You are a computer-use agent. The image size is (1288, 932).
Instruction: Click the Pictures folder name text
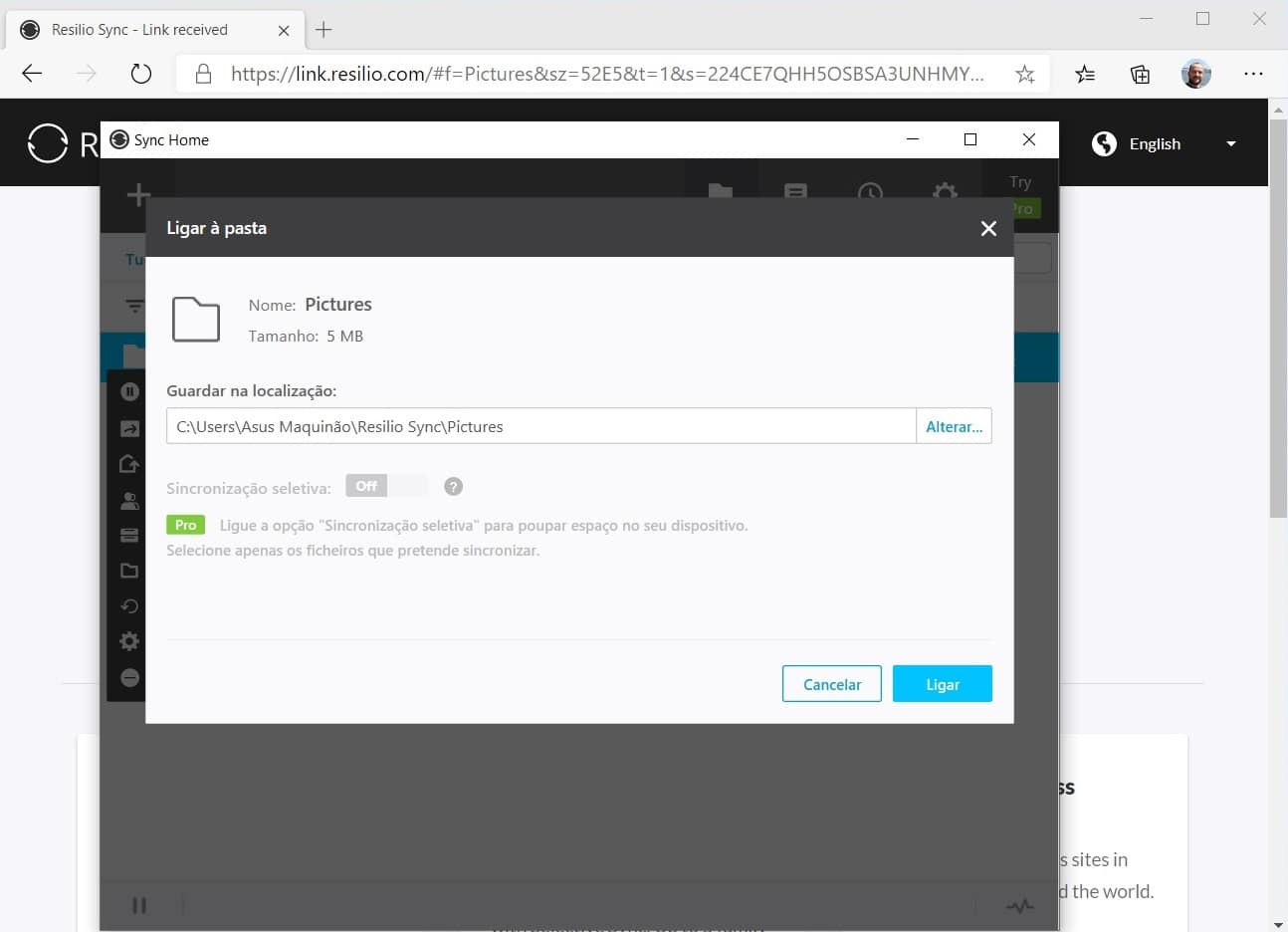(338, 305)
